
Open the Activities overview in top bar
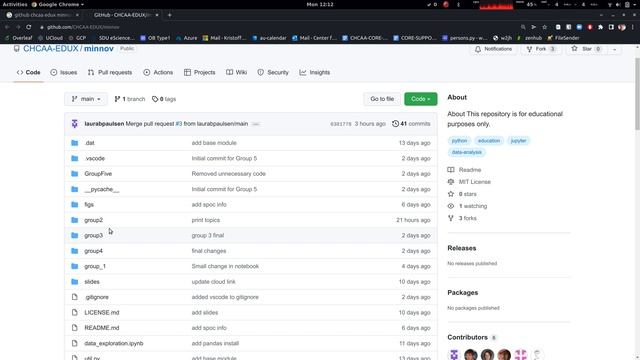[15, 4]
